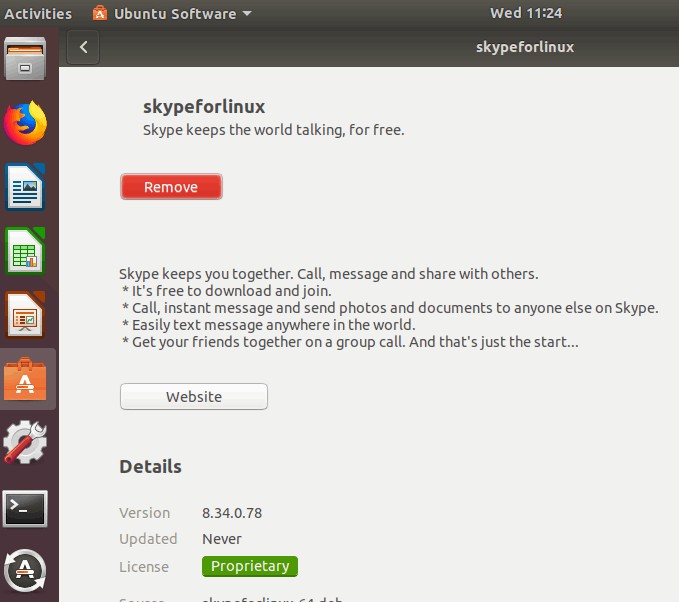Viewport: 679px width, 602px height.
Task: Open Software Updater from the dock
Action: click(x=26, y=571)
